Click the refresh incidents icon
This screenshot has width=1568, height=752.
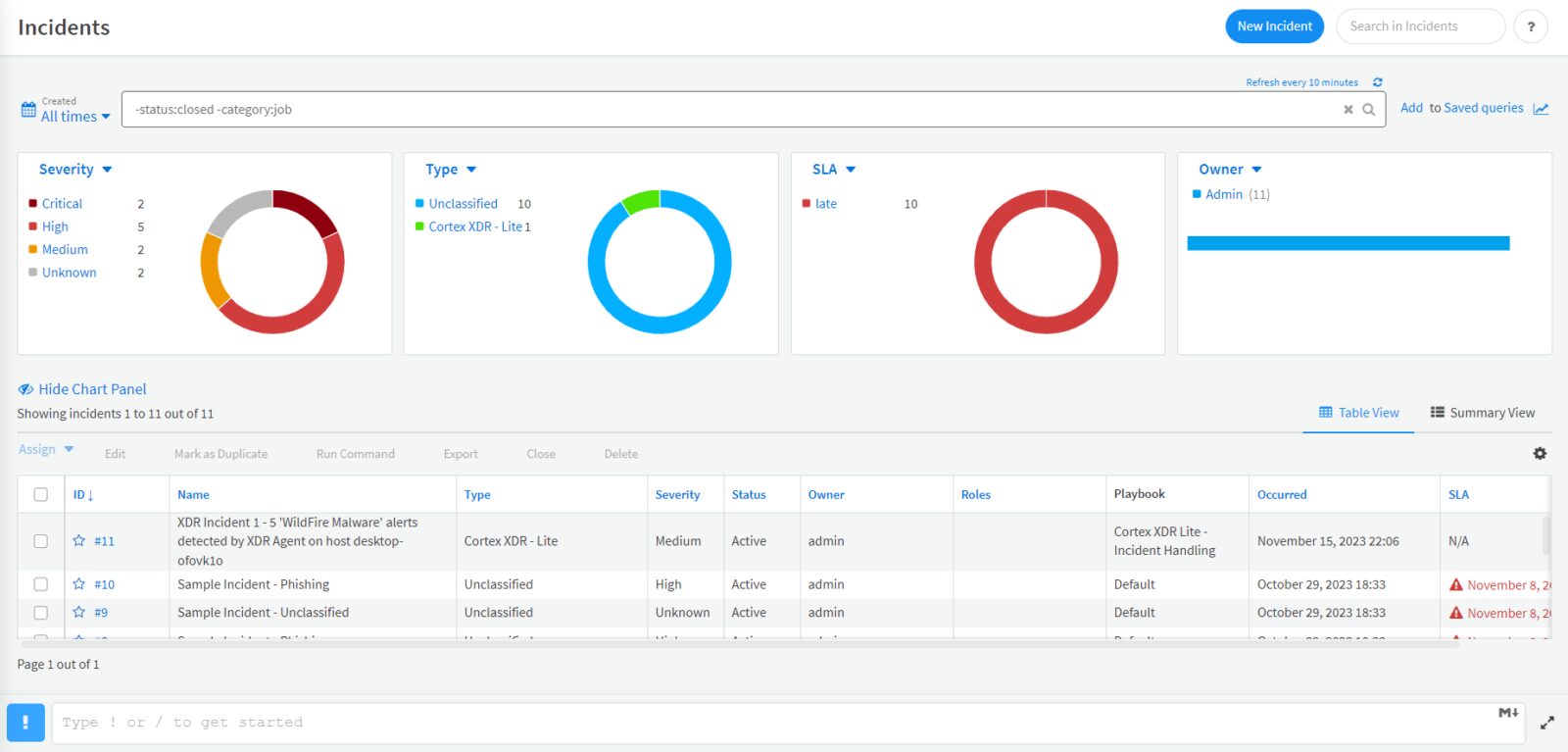click(1377, 82)
